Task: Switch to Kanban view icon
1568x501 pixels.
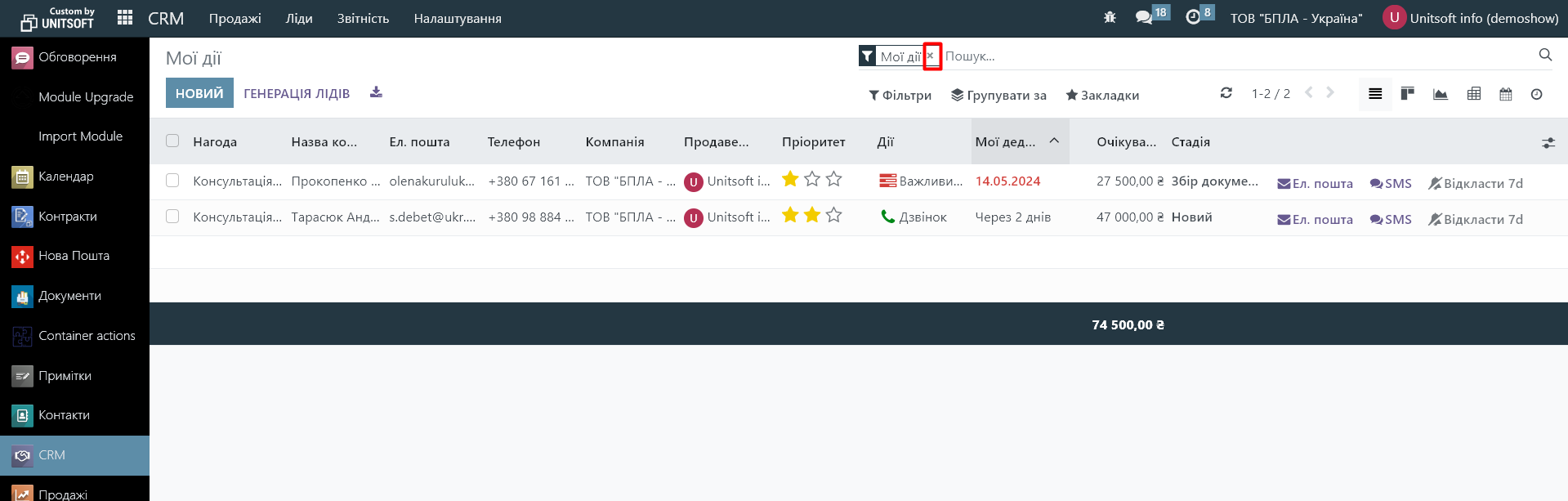Action: 1407,94
